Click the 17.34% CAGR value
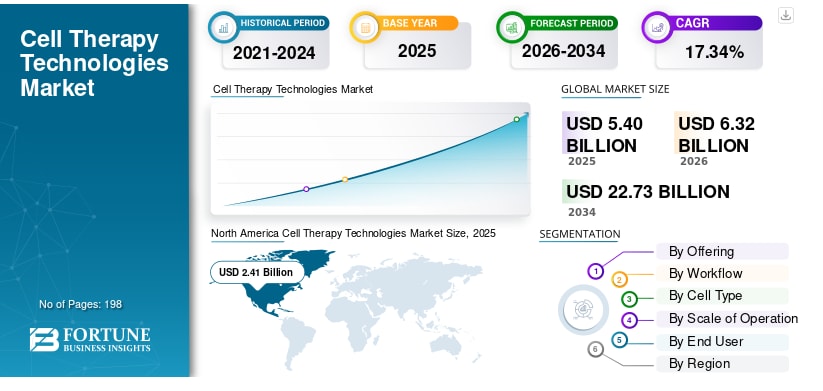Image resolution: width=823 pixels, height=391 pixels. click(x=714, y=52)
